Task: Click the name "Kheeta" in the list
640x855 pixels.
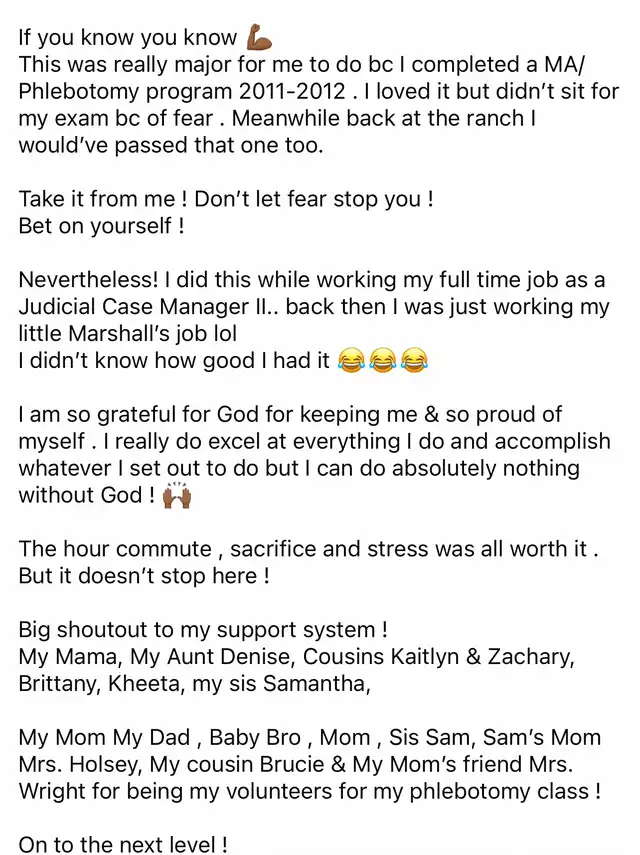Action: (144, 683)
